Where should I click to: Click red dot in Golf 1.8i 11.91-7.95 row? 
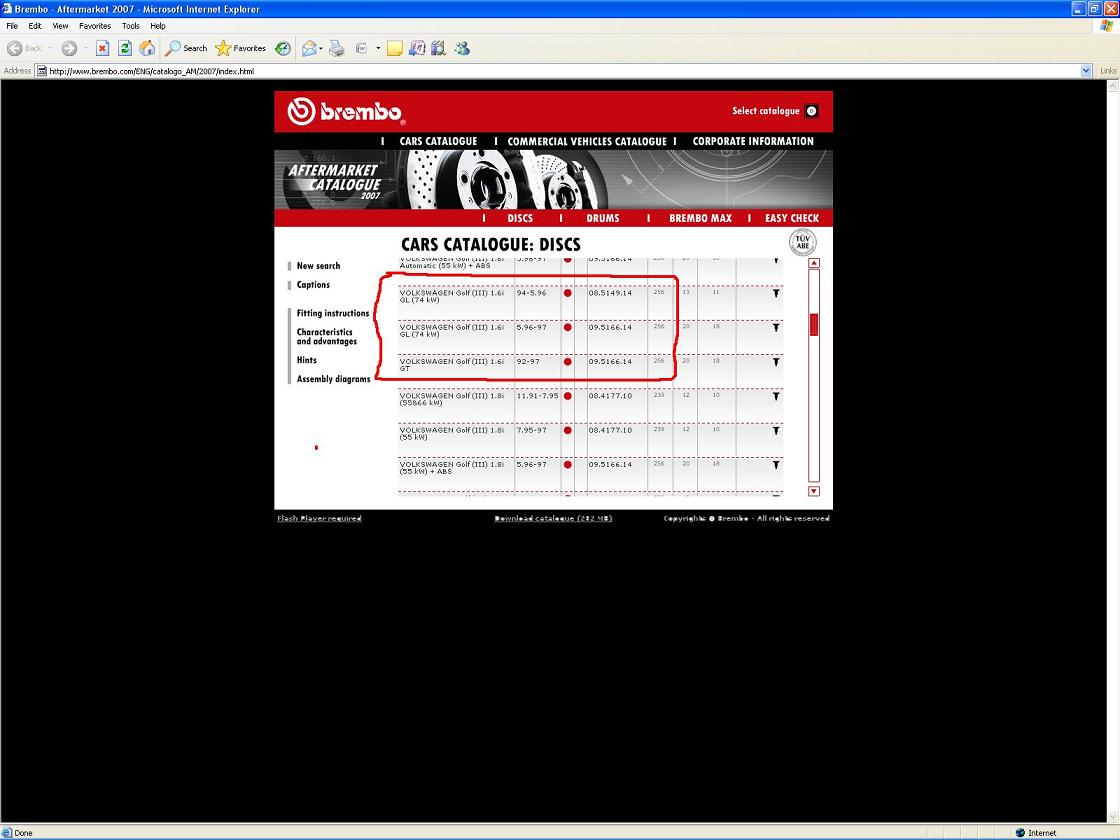pos(568,396)
